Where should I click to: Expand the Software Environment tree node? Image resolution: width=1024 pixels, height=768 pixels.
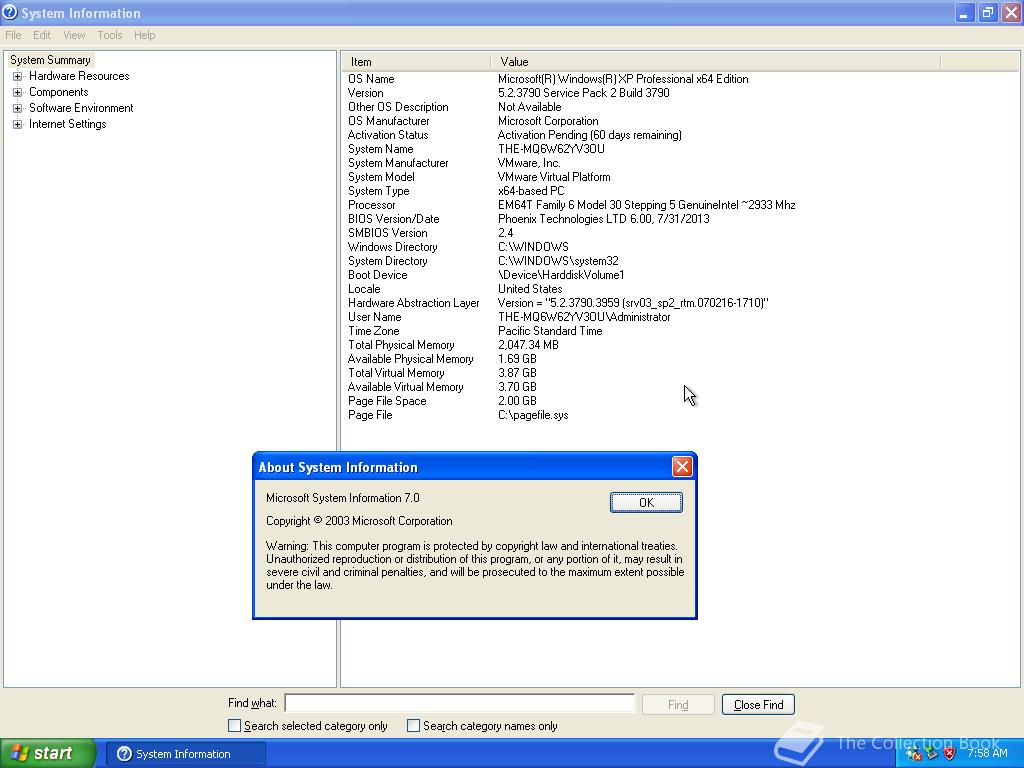(18, 108)
